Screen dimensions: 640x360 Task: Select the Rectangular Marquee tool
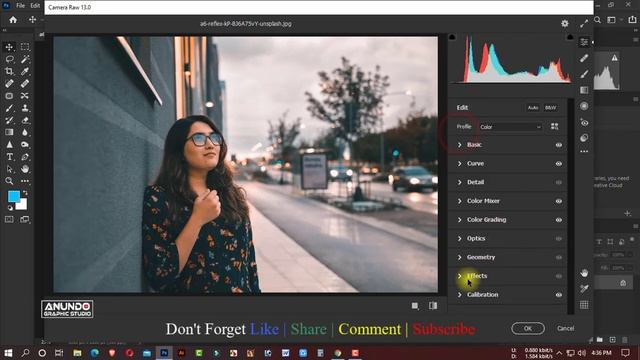coord(25,47)
